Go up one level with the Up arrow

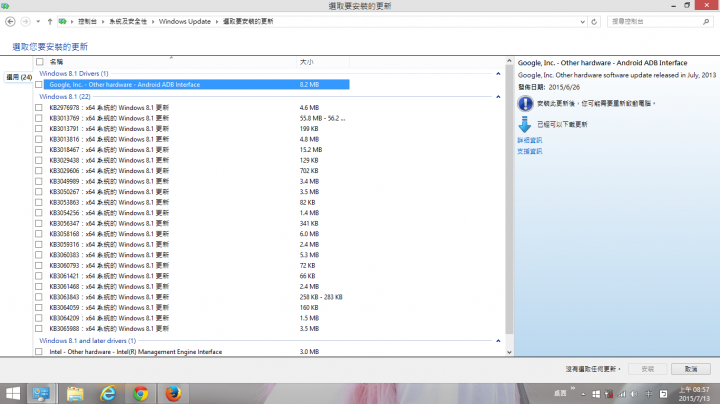coord(50,22)
